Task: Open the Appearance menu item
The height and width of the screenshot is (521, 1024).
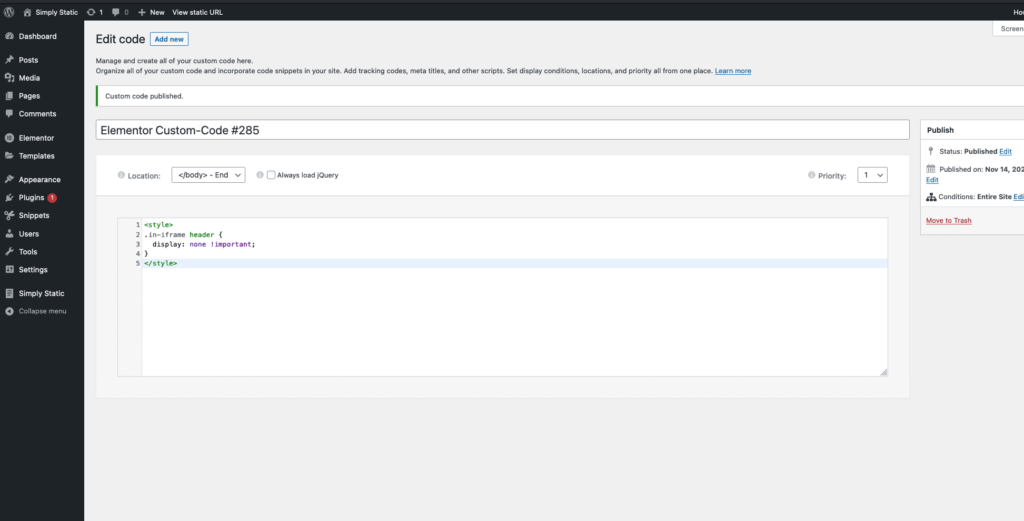Action: pyautogui.click(x=42, y=180)
